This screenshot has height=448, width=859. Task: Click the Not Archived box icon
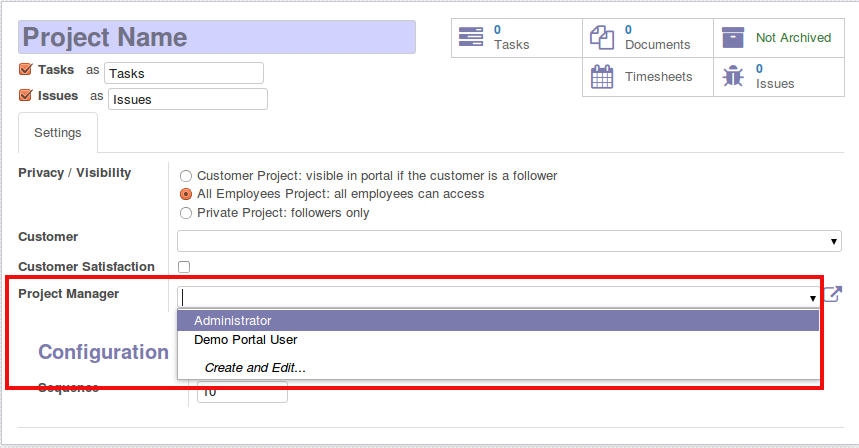[733, 38]
